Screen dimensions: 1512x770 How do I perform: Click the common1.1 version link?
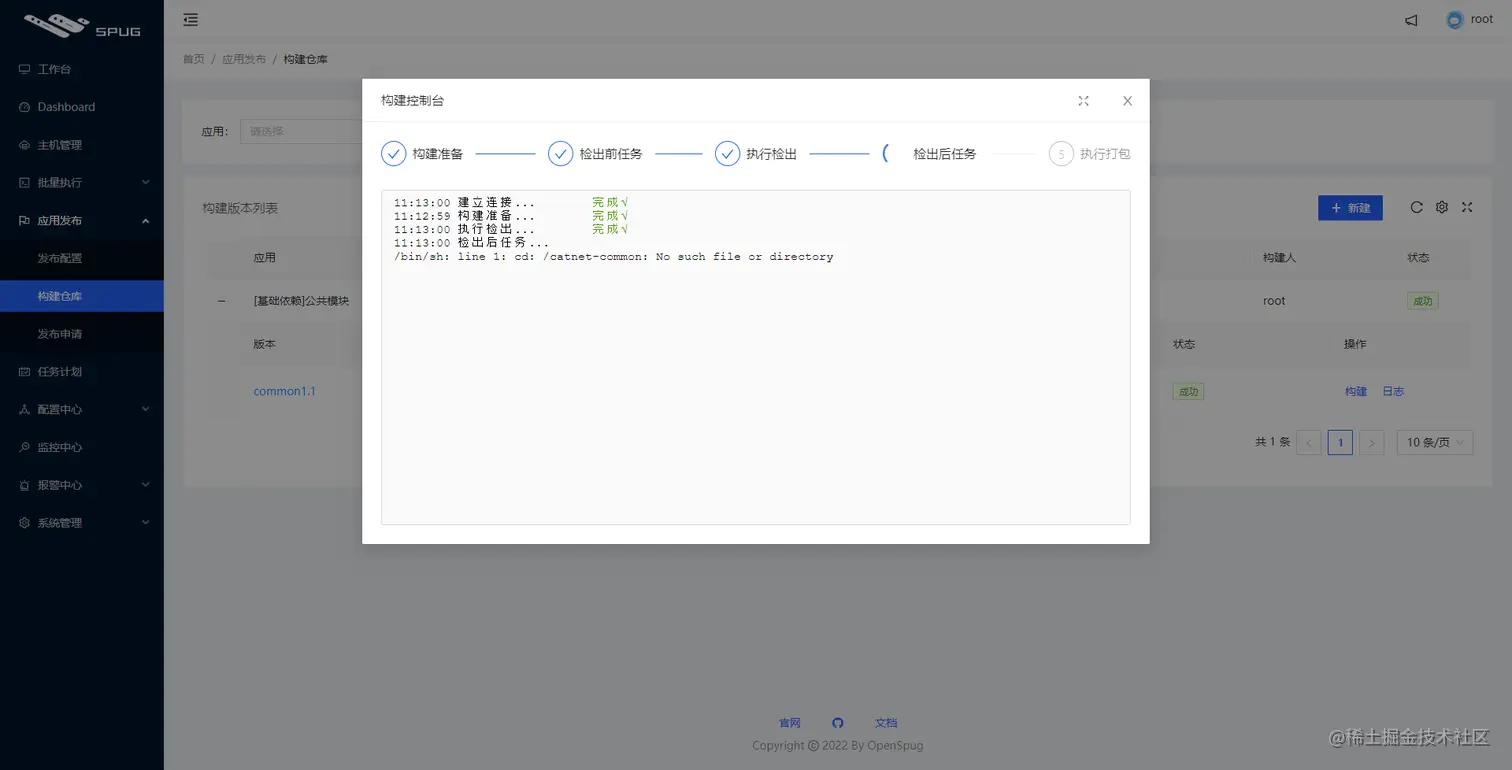[x=284, y=391]
